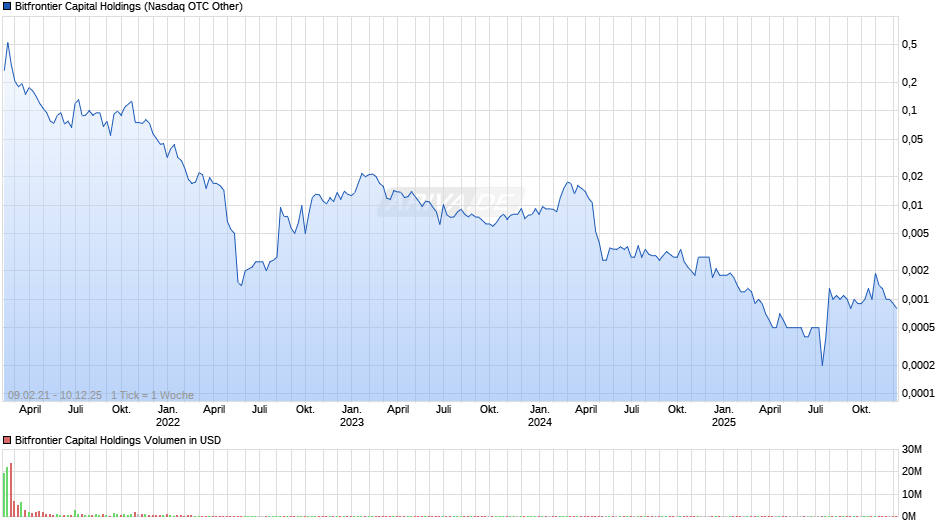Click the 10M volume axis label
This screenshot has height=526, width=940.
(912, 494)
